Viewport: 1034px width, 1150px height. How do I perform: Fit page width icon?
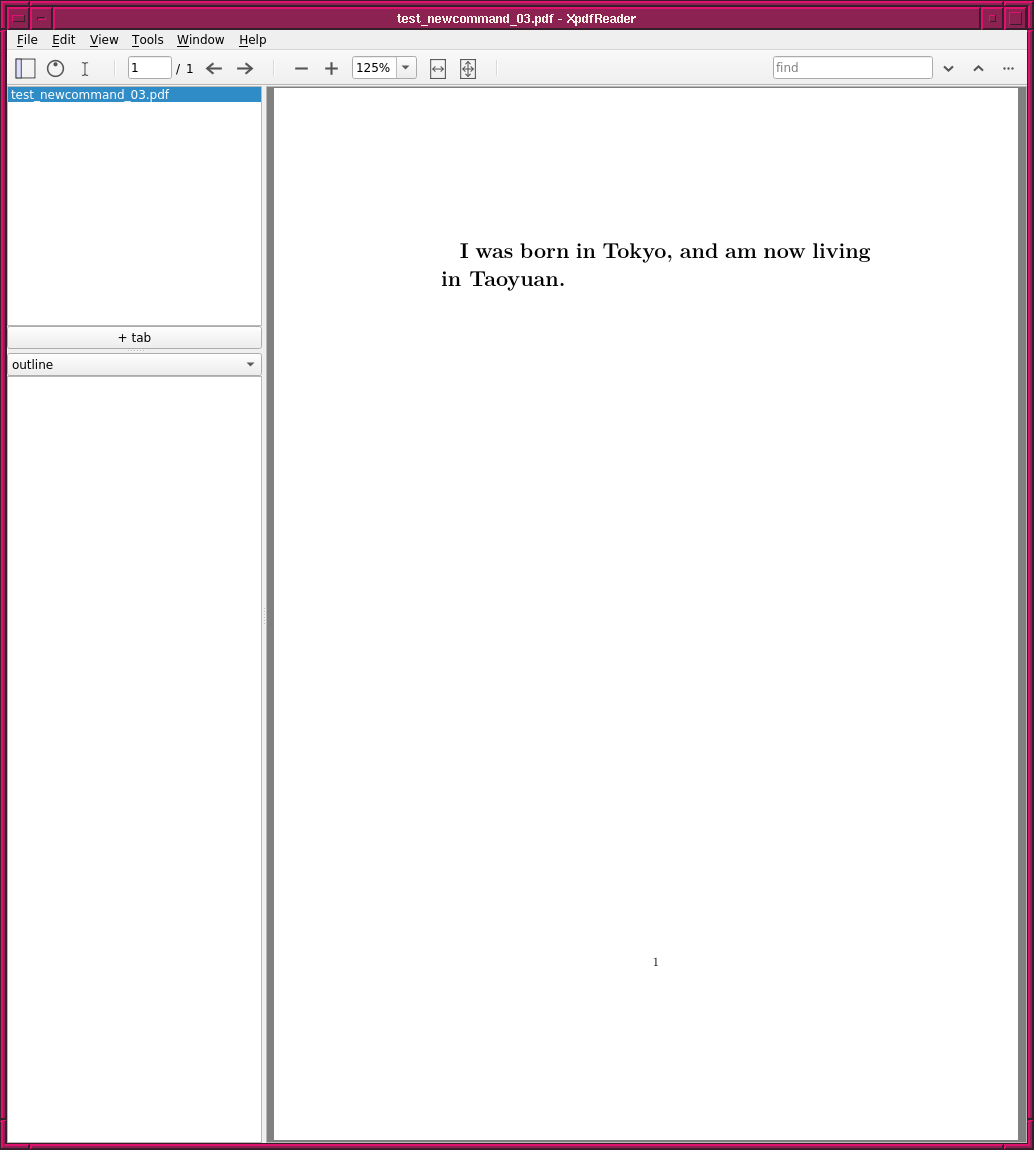tap(438, 68)
